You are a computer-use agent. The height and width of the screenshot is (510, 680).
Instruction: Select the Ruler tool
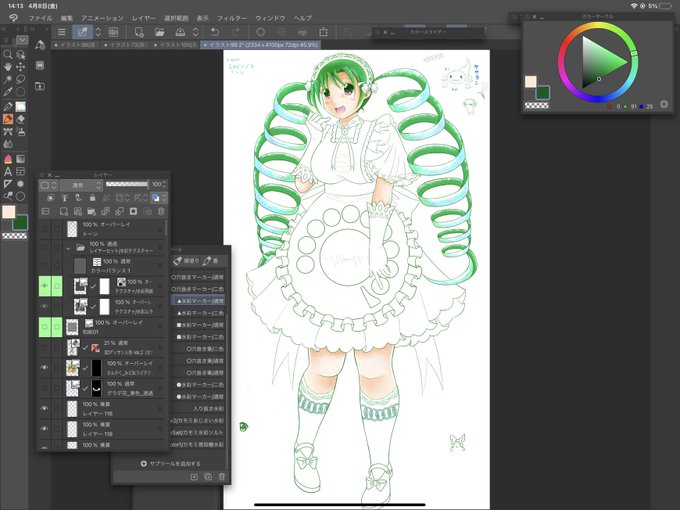(x=8, y=184)
